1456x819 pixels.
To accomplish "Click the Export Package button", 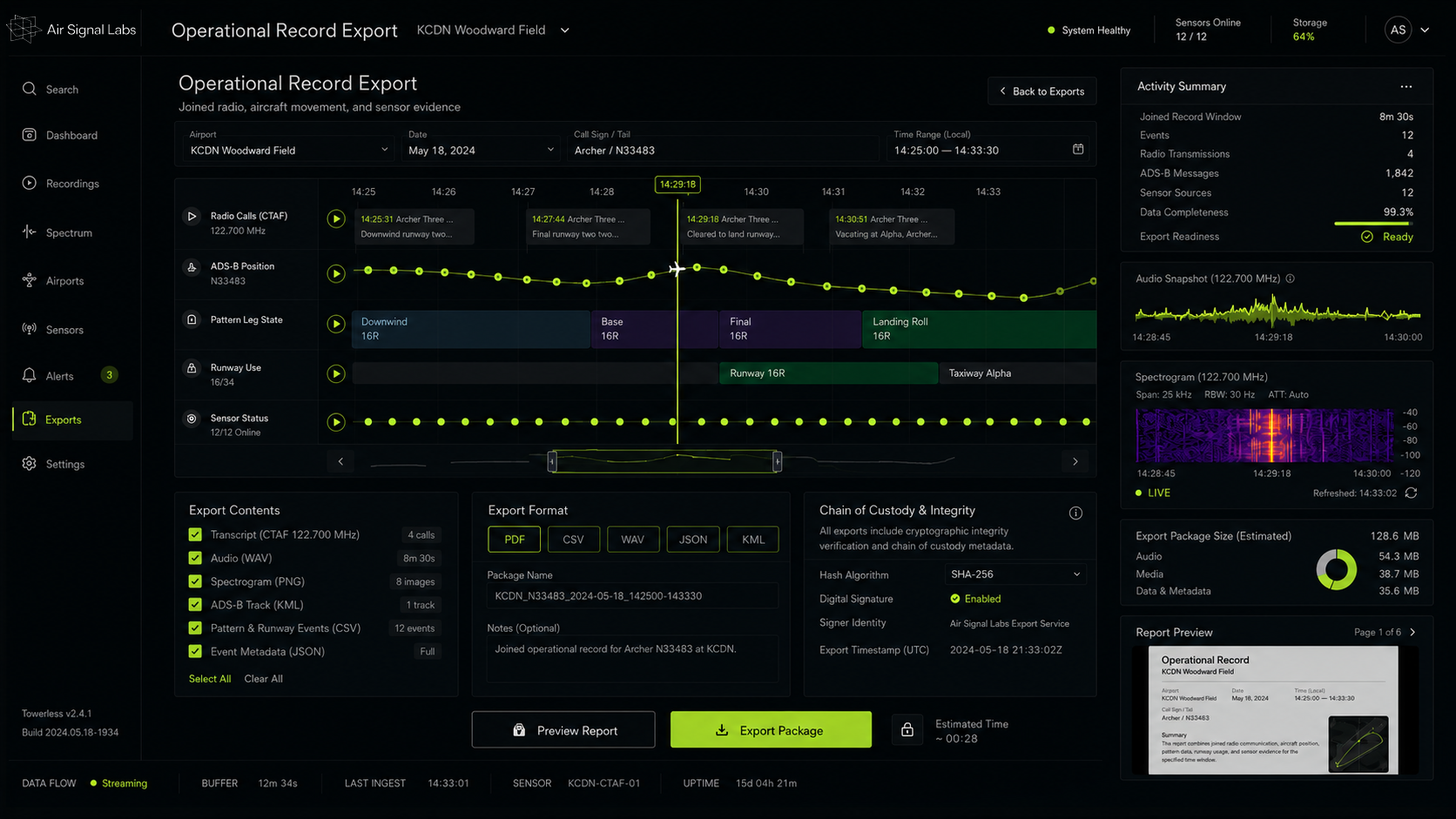I will (771, 729).
